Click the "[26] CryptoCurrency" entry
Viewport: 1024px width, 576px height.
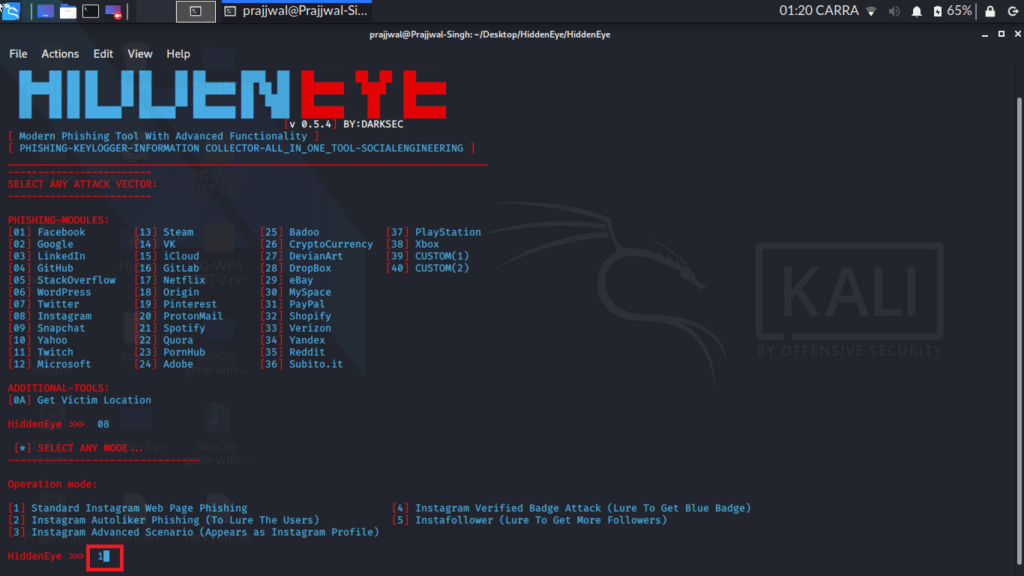tap(317, 244)
